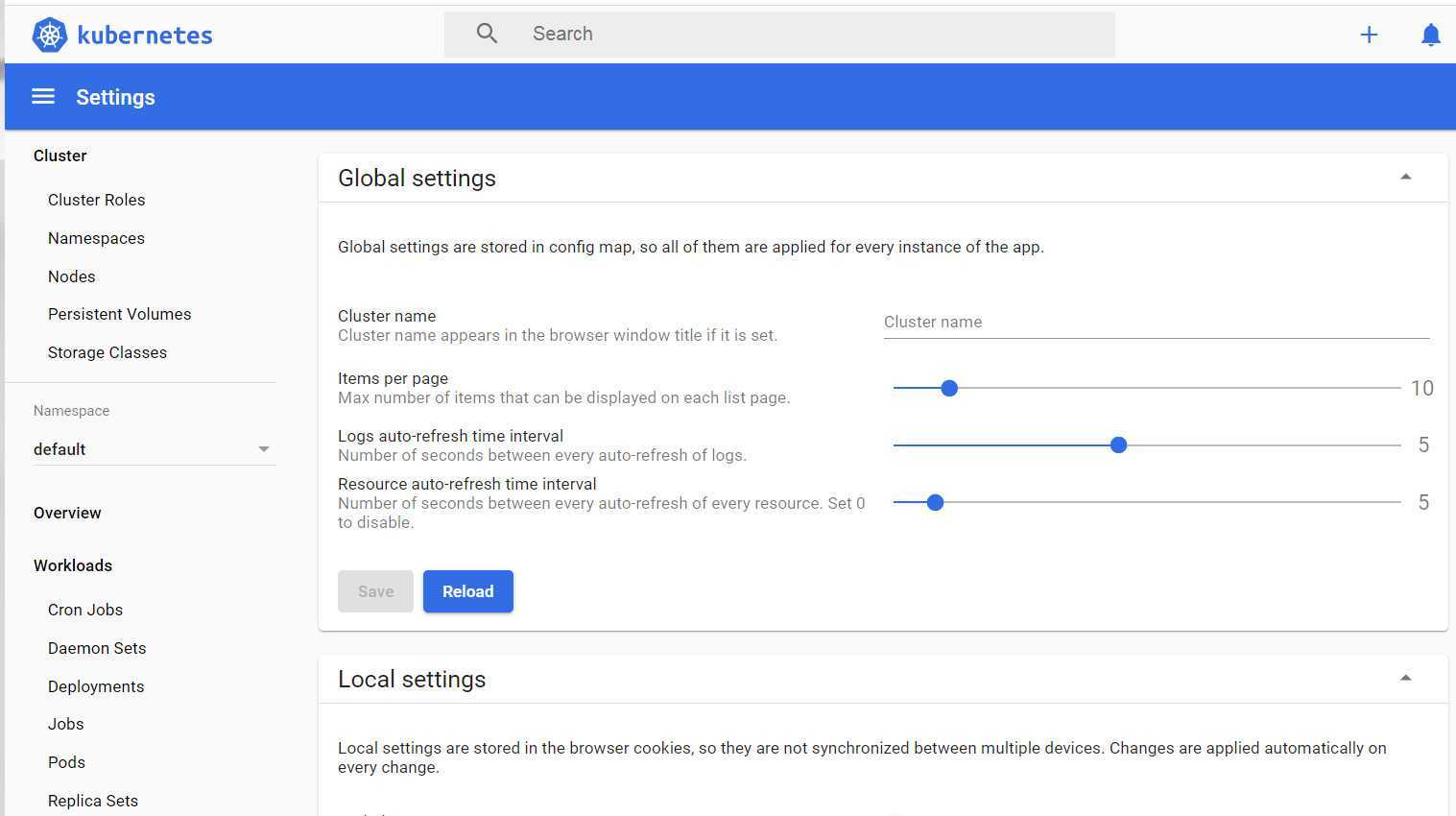Click the Namespace label in sidebar
Screen dimensions: 1456x816
71,411
